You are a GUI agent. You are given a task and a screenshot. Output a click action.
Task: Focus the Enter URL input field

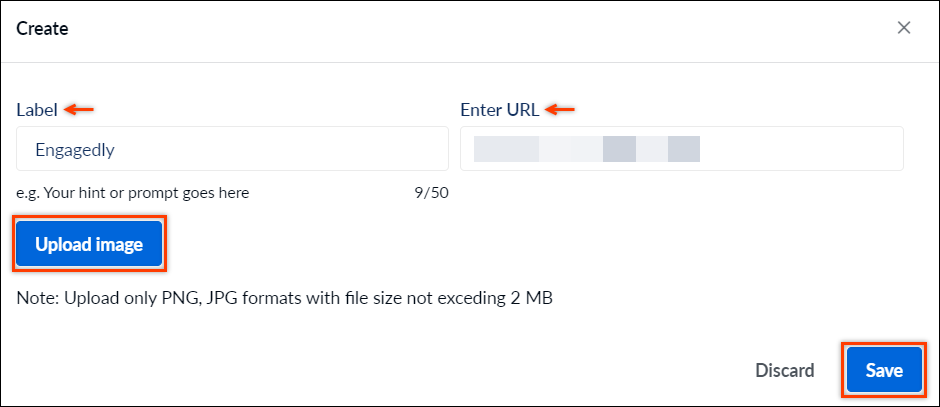click(682, 149)
